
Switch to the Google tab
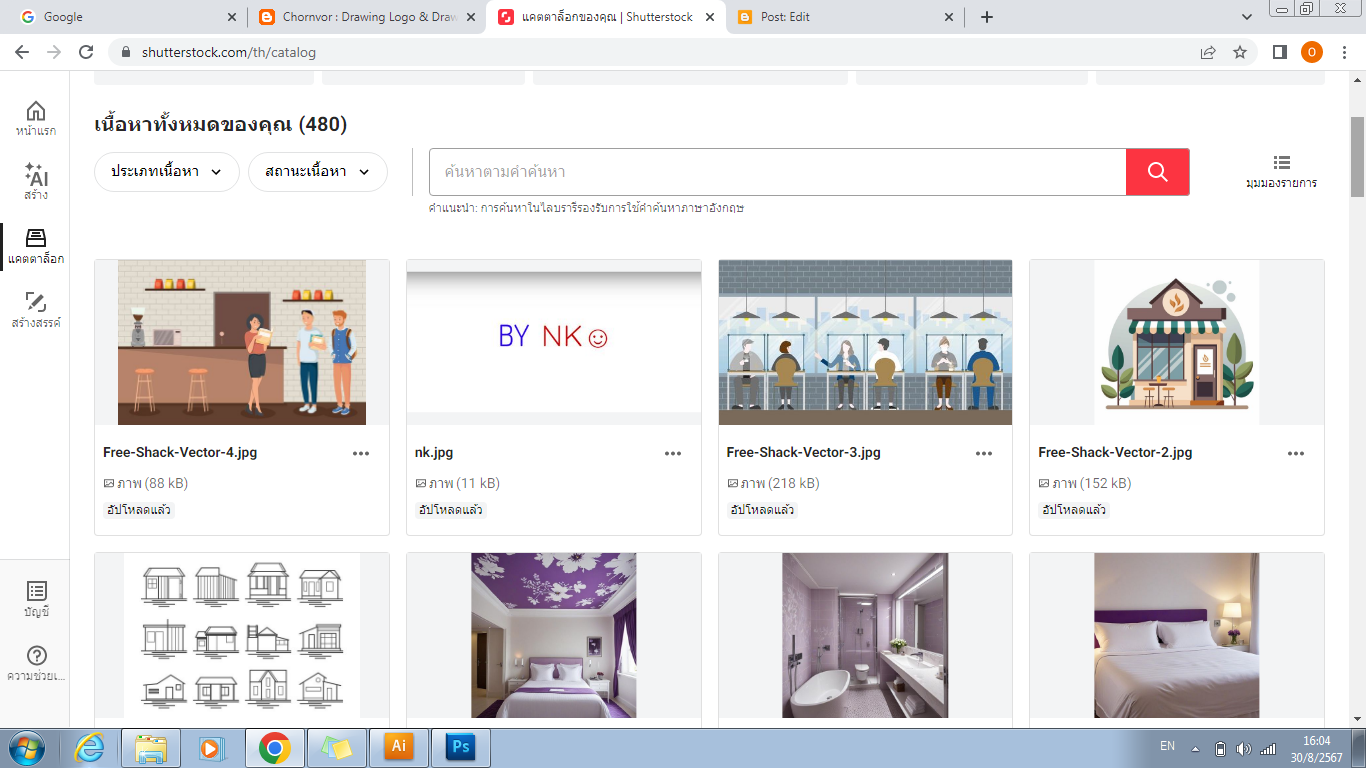pyautogui.click(x=128, y=17)
